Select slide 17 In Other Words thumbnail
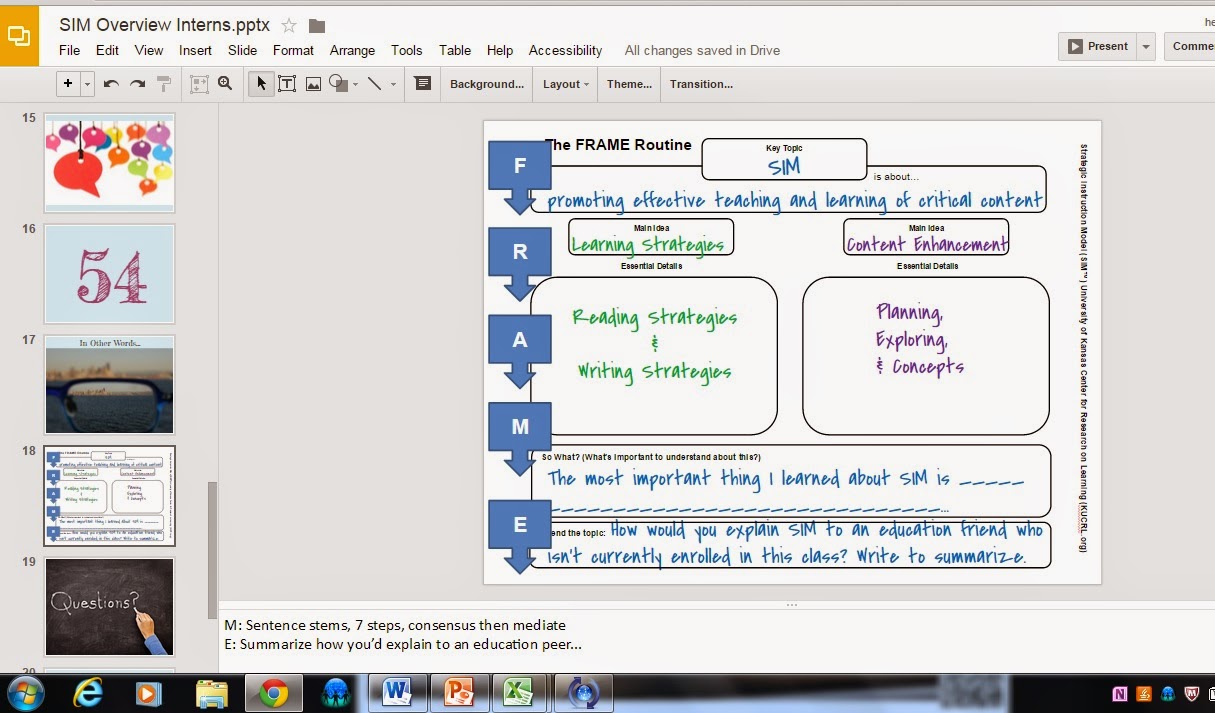Screen dimensions: 1215x713 [109, 384]
